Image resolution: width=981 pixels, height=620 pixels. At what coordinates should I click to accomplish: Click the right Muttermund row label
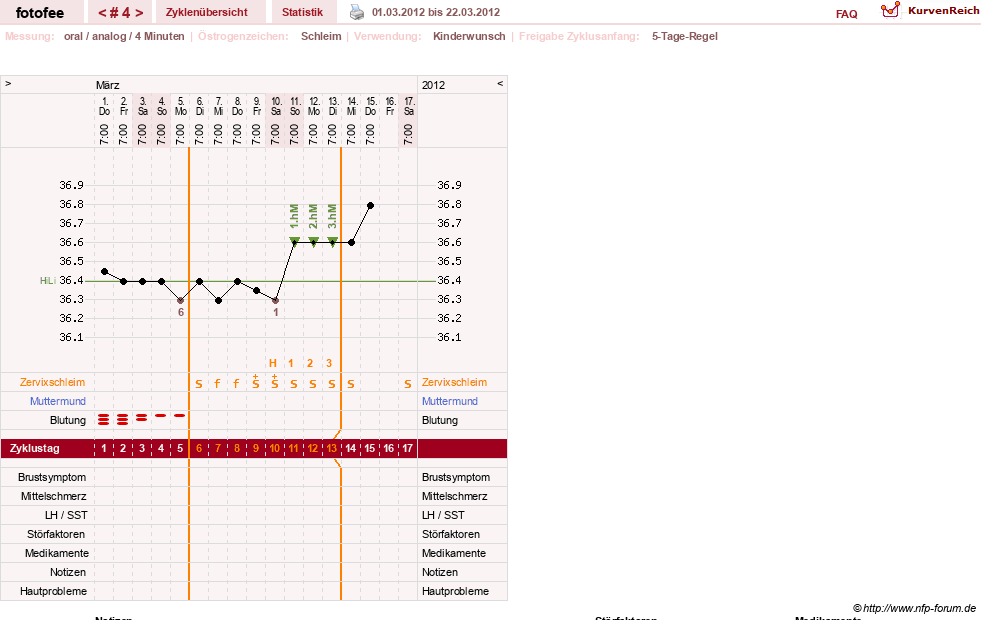pos(450,401)
